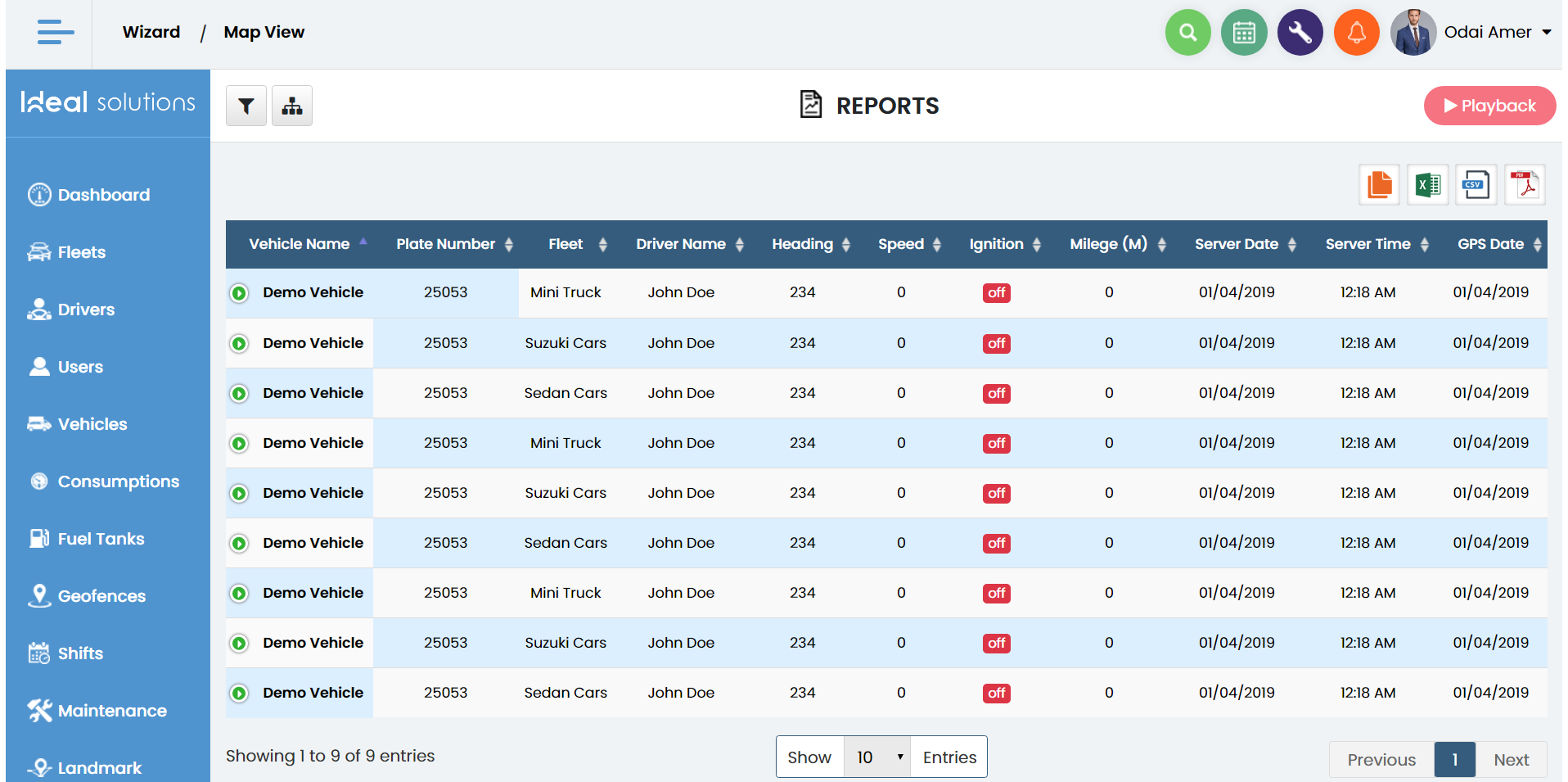Click the filter funnel icon

click(x=246, y=106)
